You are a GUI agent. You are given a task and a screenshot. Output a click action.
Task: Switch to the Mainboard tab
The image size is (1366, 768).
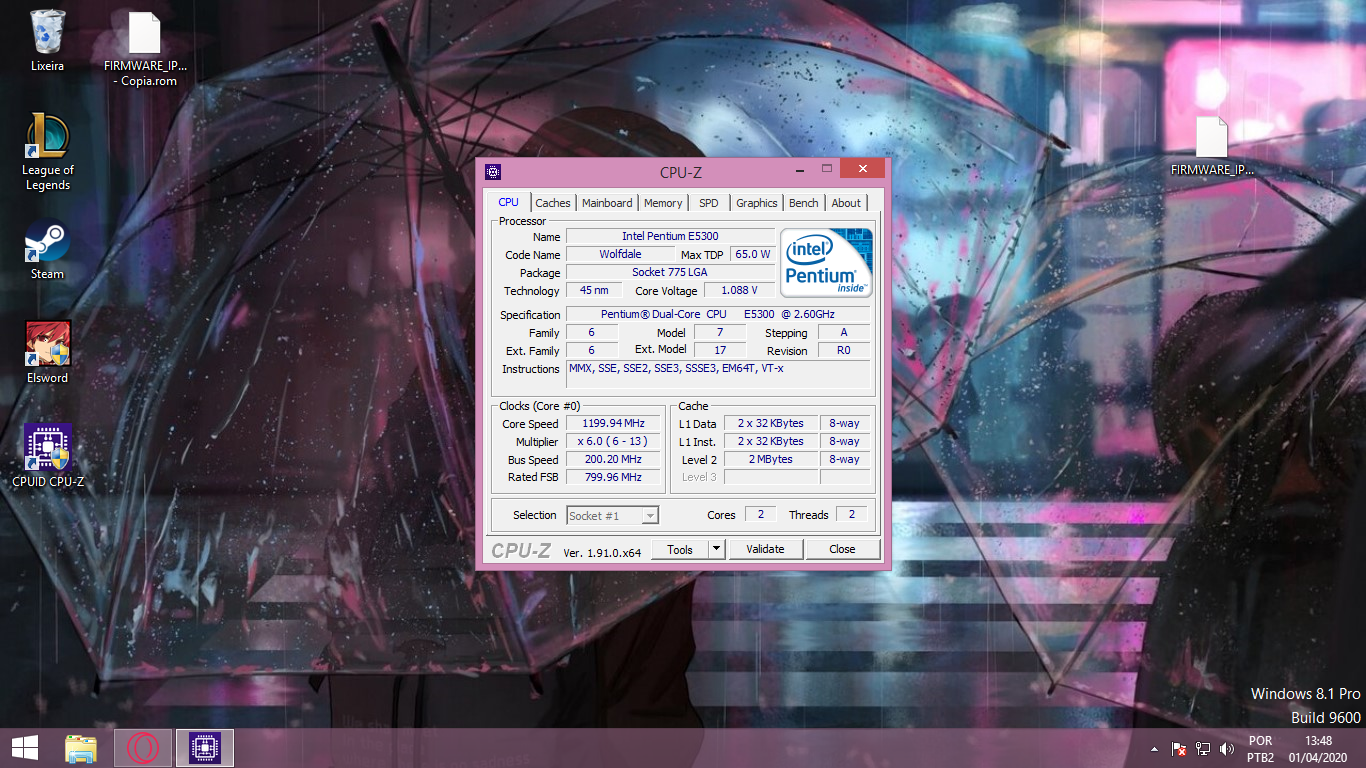[x=607, y=203]
